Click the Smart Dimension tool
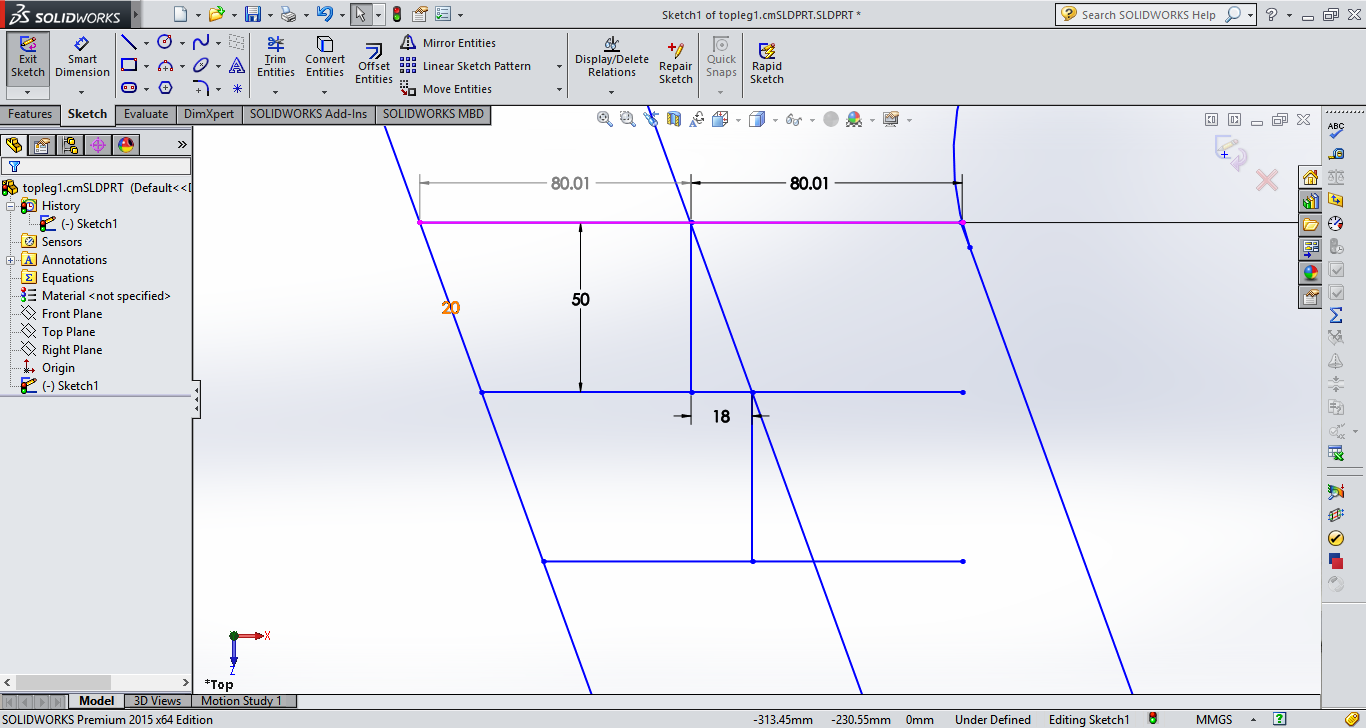Screen dimensions: 1366x728 pyautogui.click(x=82, y=57)
